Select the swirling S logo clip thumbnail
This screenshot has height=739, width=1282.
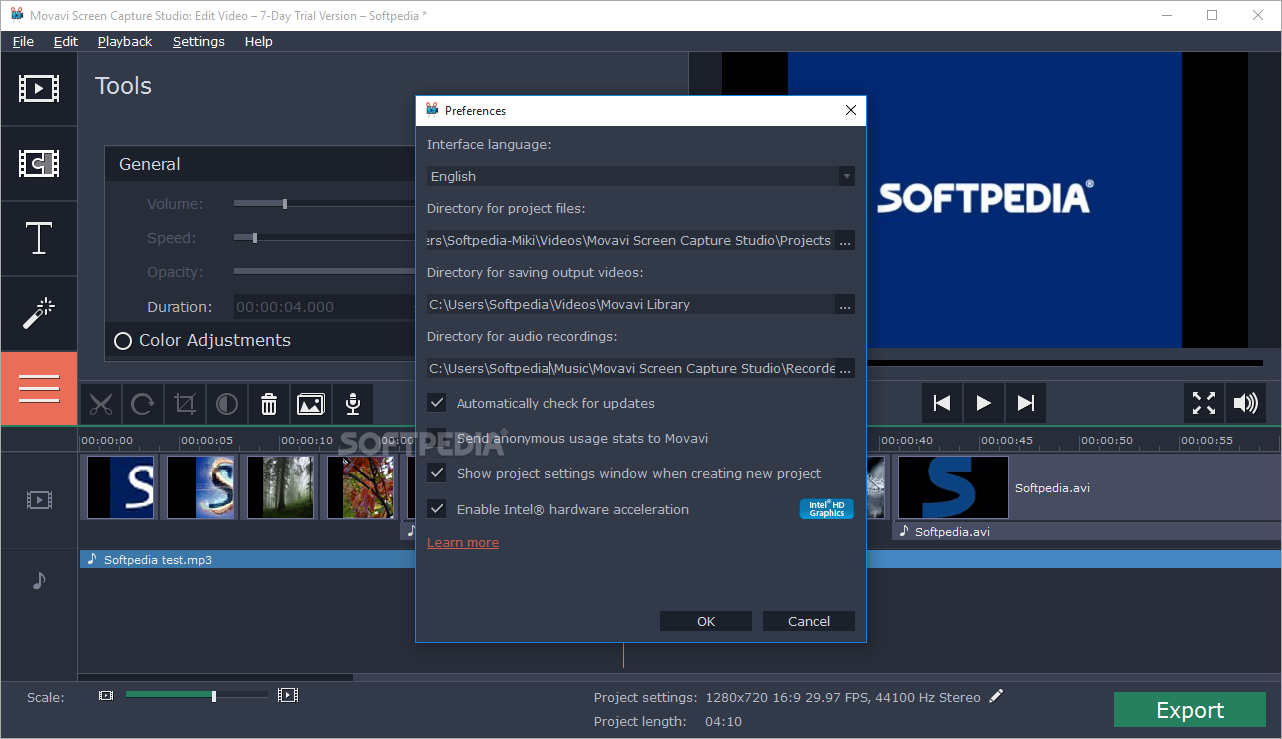(x=201, y=487)
